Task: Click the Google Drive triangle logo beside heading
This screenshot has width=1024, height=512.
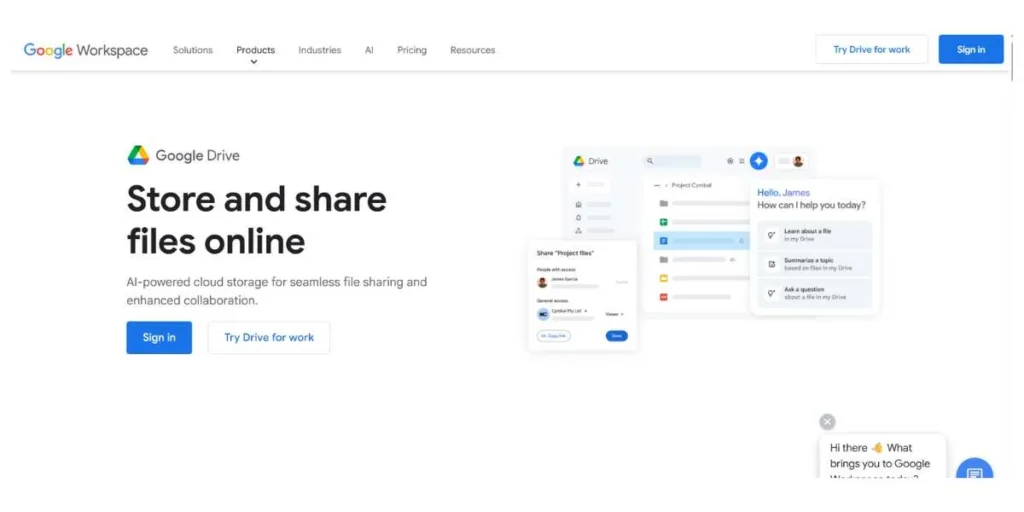Action: (138, 155)
